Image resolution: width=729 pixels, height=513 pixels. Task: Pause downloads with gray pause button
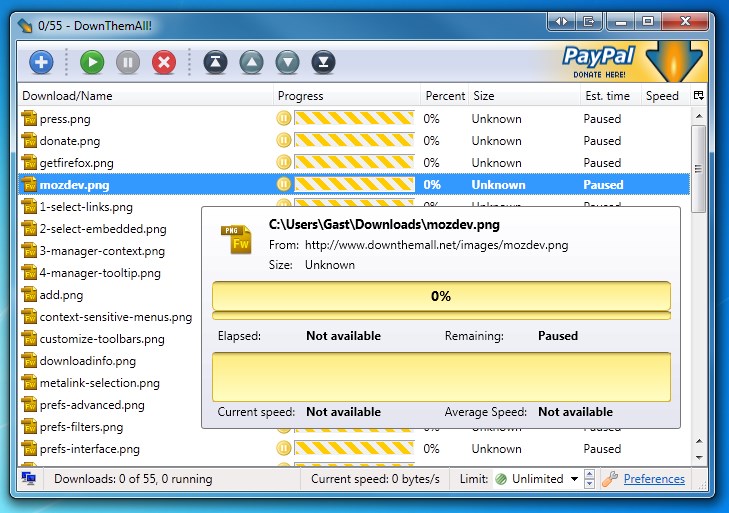click(128, 62)
